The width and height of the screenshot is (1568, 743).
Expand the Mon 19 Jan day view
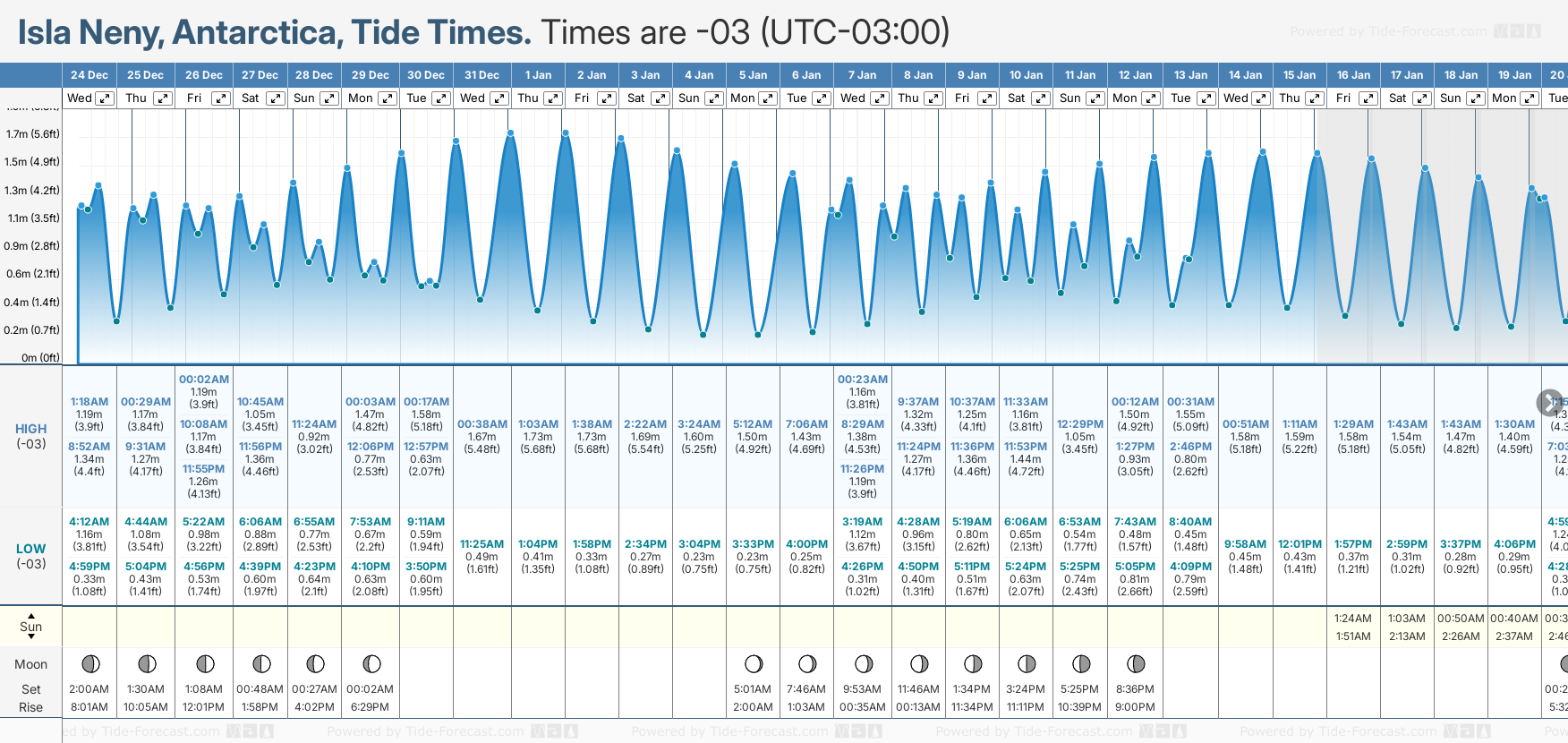1530,98
